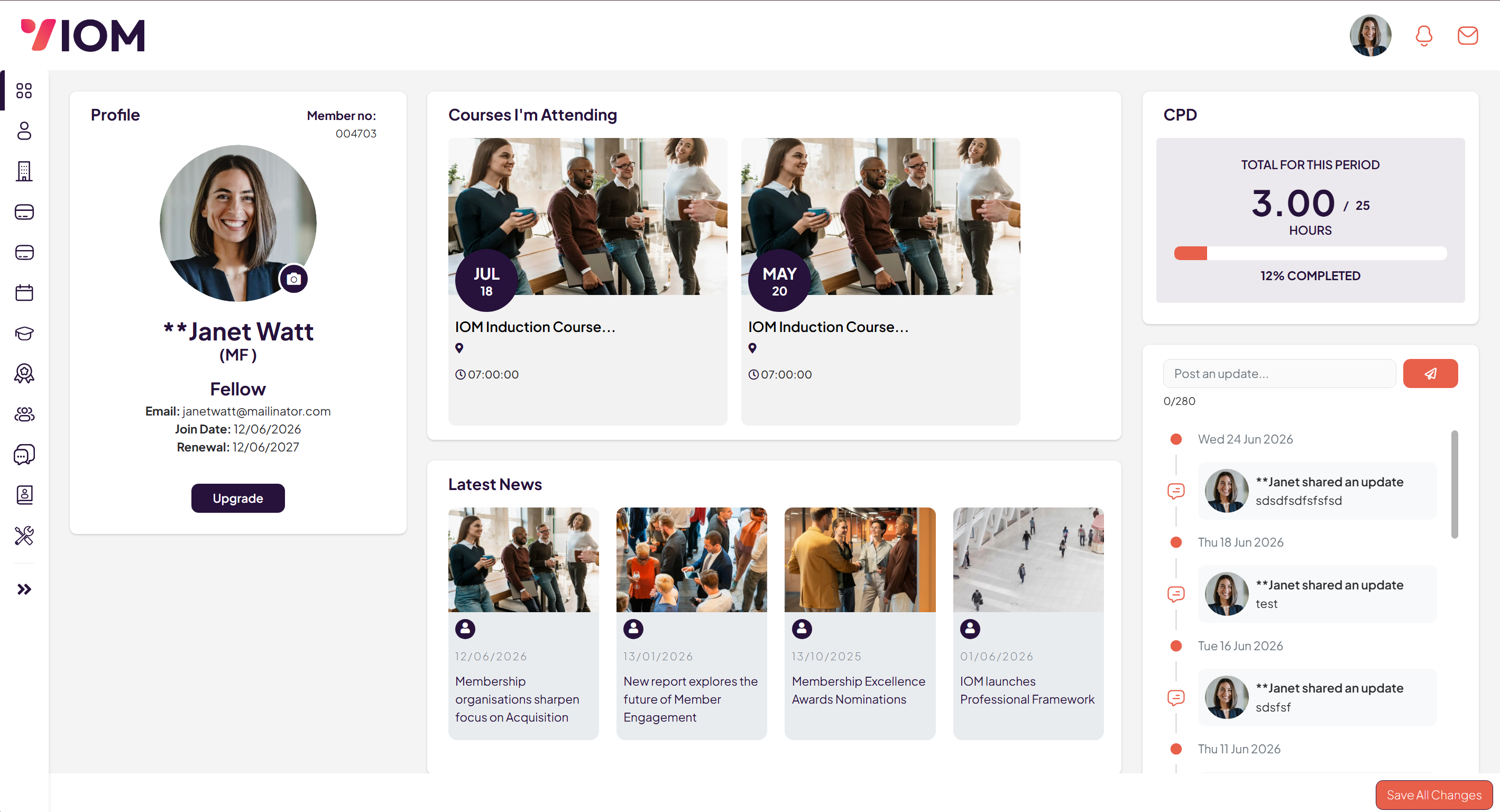Click author icon on Membership organisations news
The width and height of the screenshot is (1500, 812).
(x=465, y=629)
